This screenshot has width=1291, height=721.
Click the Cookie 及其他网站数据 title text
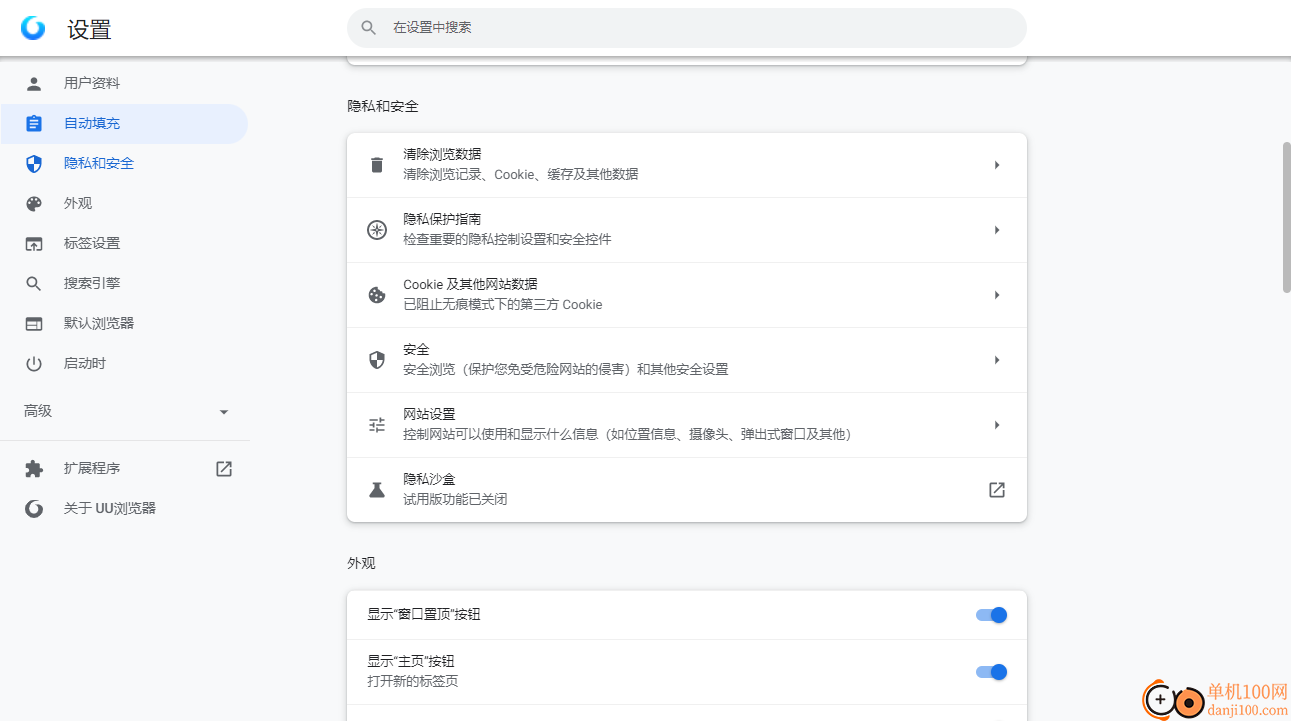coord(470,284)
